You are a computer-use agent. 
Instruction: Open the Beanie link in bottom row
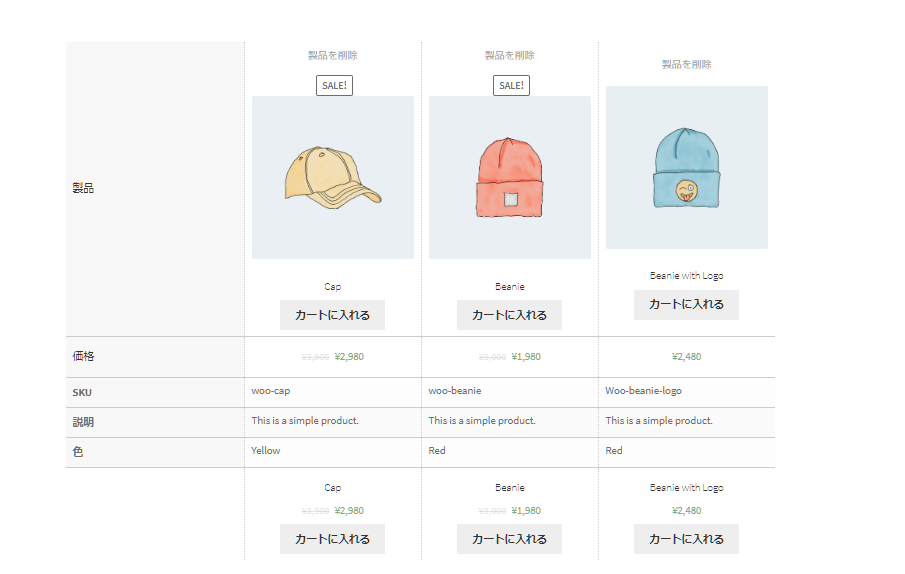pyautogui.click(x=510, y=487)
